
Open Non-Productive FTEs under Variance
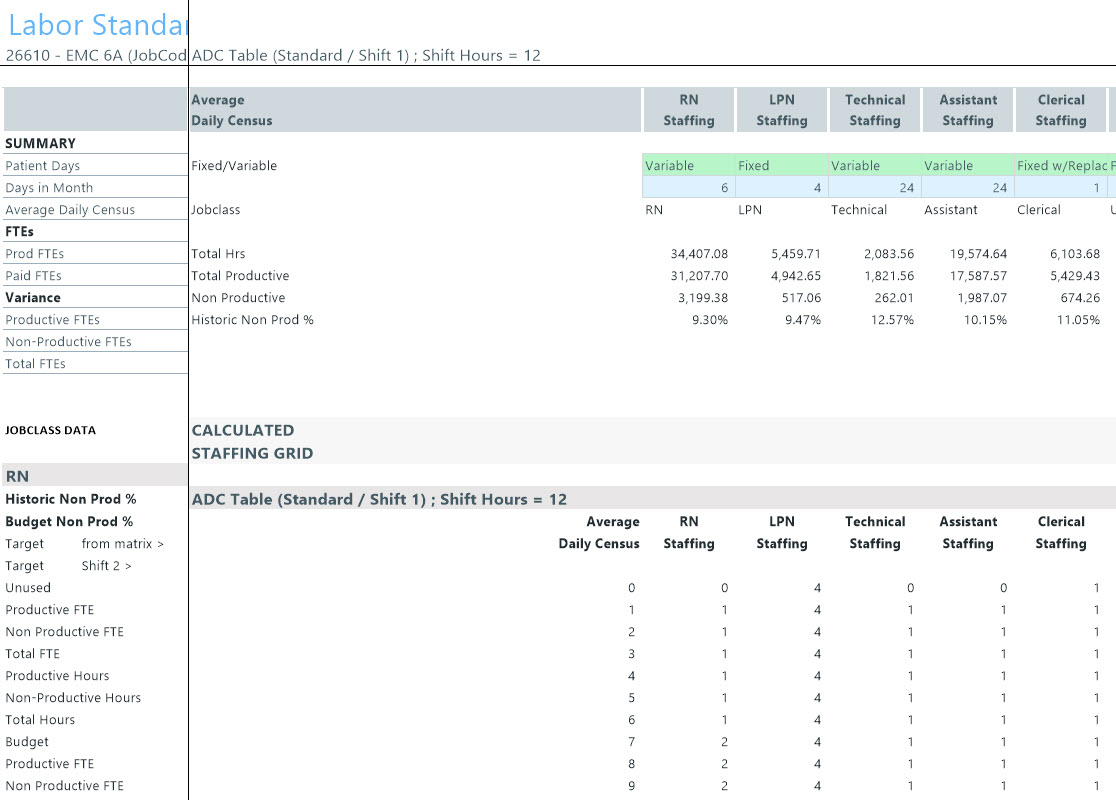coord(68,342)
